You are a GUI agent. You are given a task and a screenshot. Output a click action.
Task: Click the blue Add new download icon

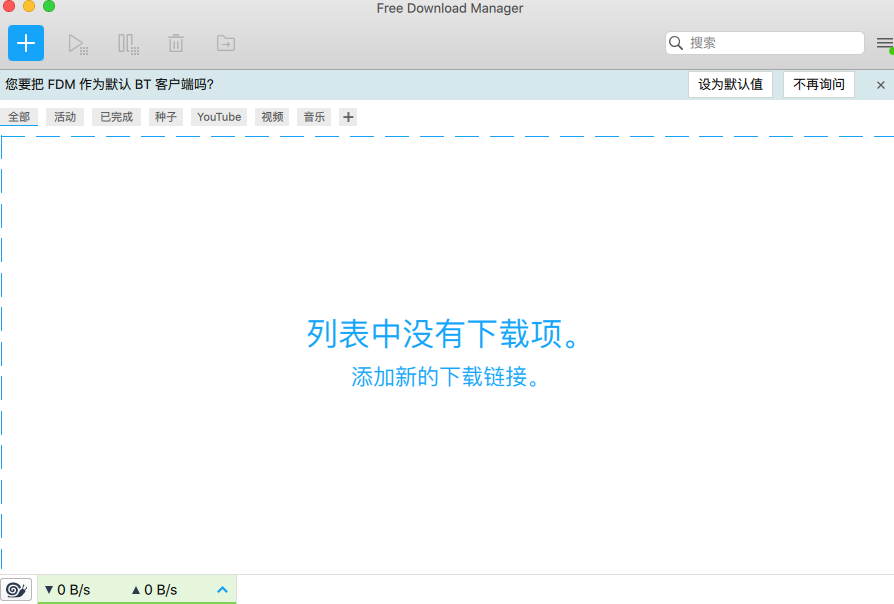(x=25, y=43)
